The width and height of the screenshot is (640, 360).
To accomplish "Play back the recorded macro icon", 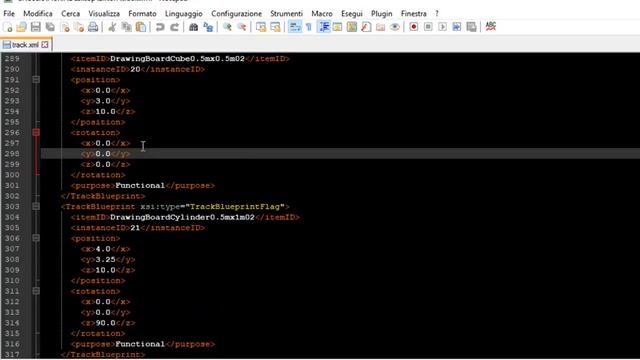I will [x=442, y=27].
